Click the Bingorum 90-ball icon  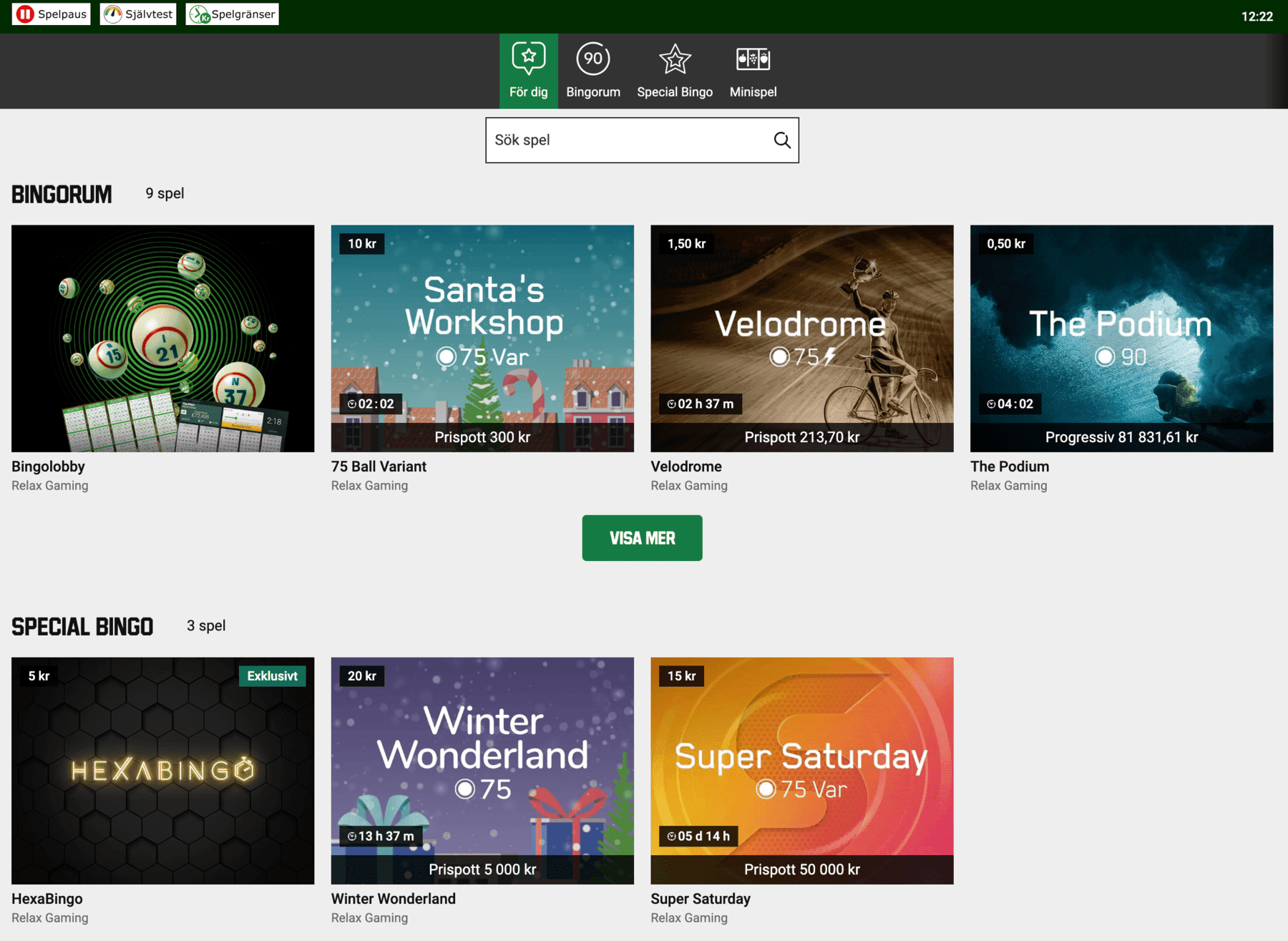592,60
